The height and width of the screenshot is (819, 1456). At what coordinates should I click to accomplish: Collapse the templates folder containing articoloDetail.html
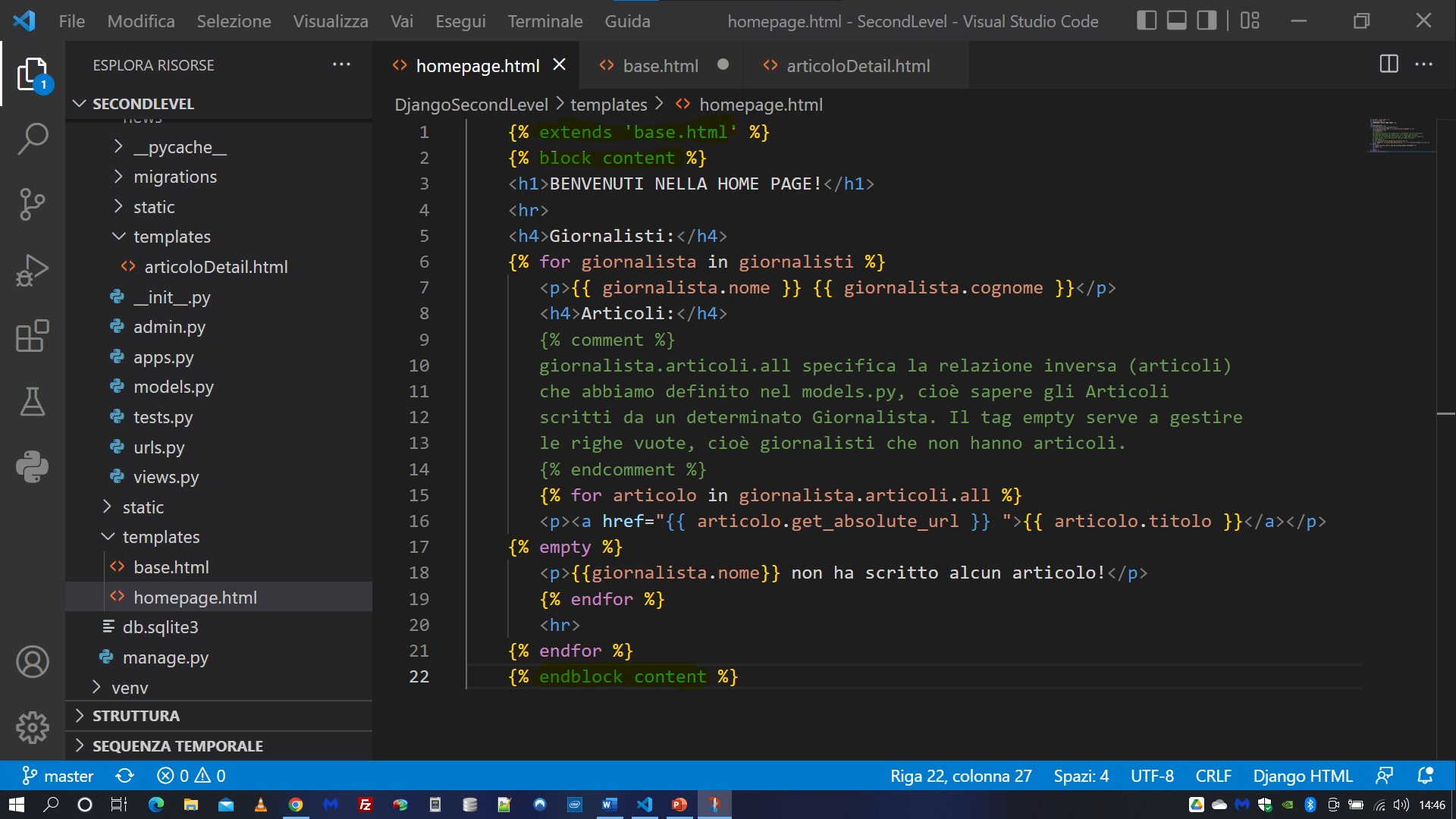218,237
